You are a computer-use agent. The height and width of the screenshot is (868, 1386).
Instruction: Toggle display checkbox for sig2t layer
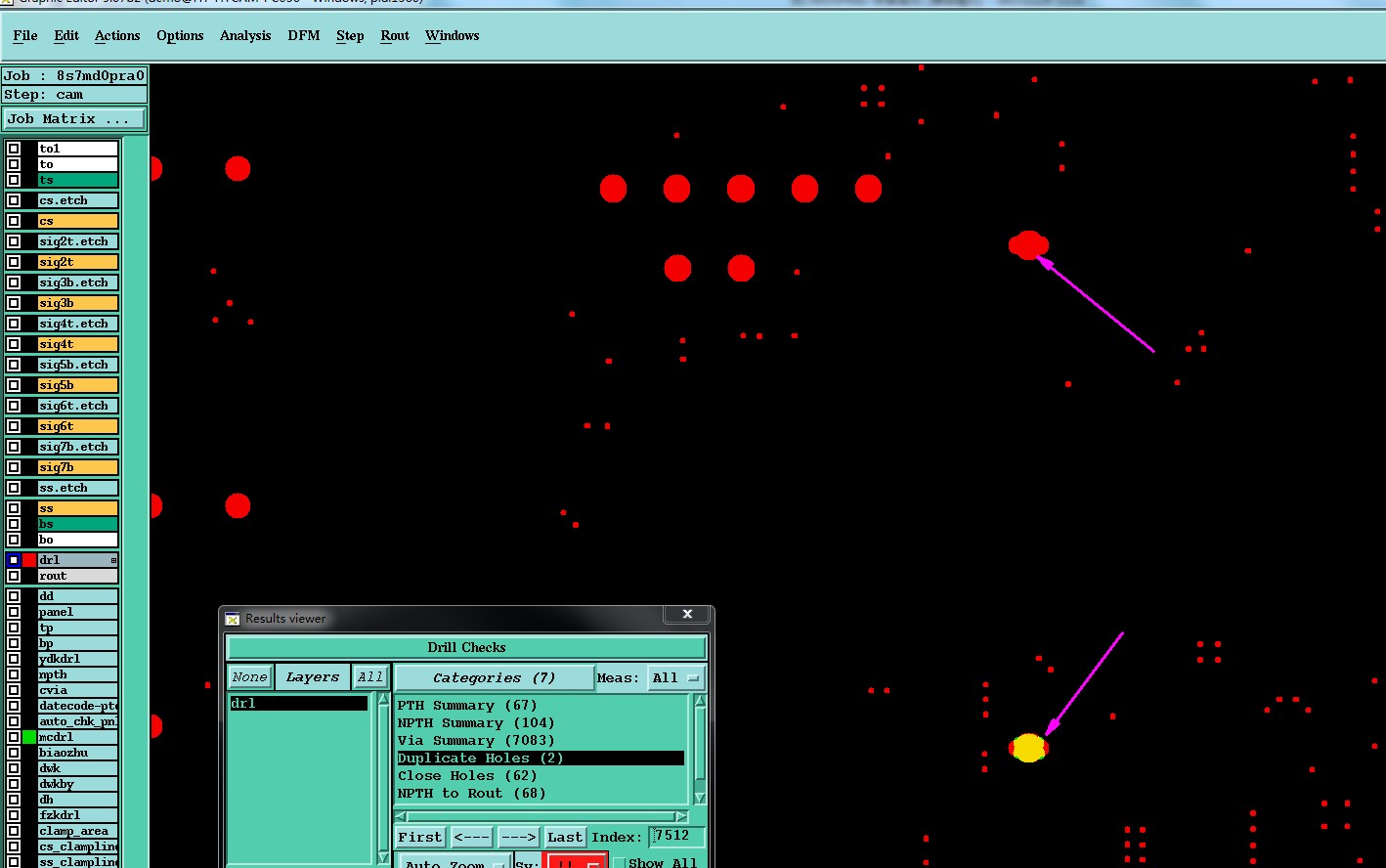14,262
